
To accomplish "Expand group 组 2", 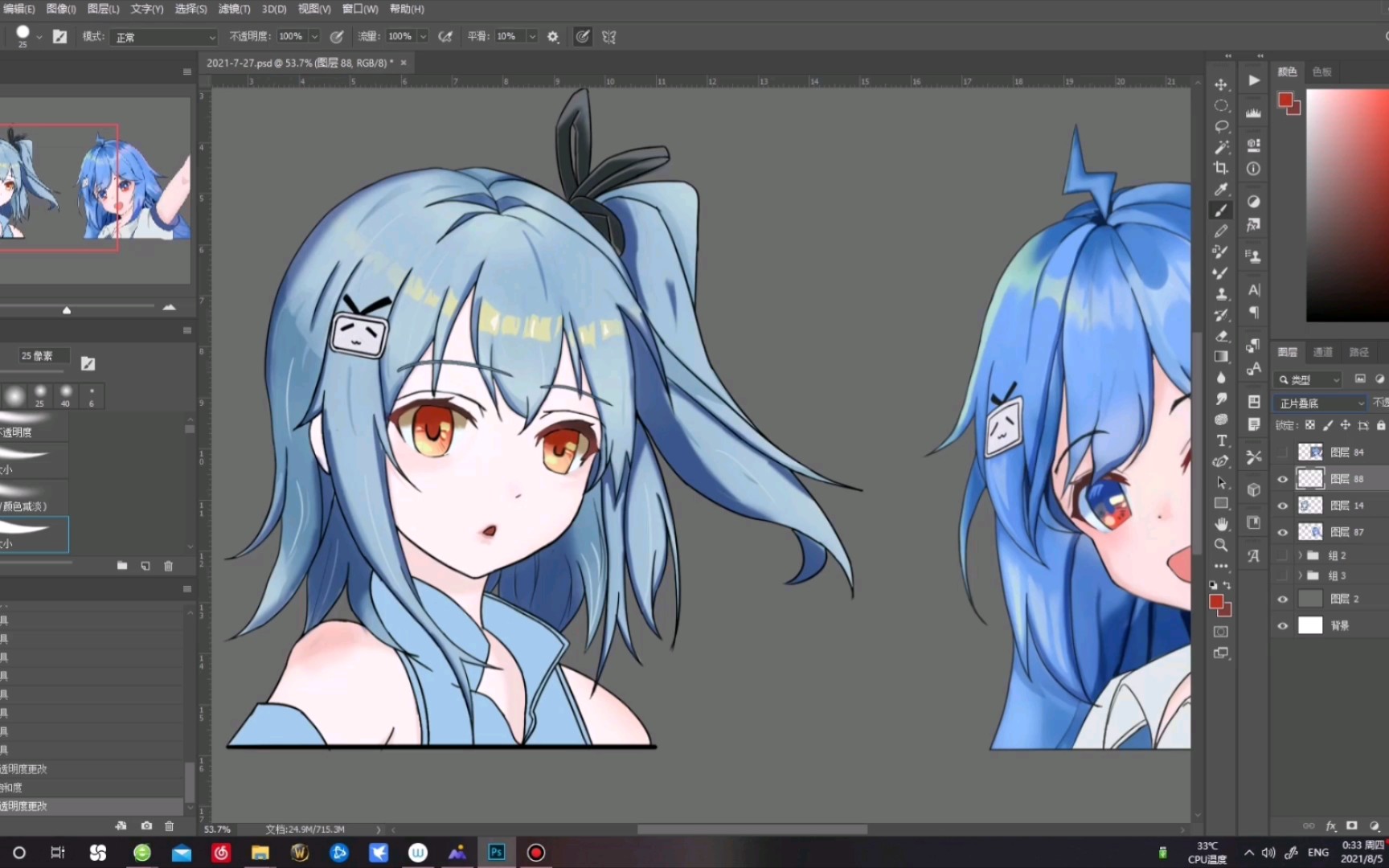I will pos(1299,555).
